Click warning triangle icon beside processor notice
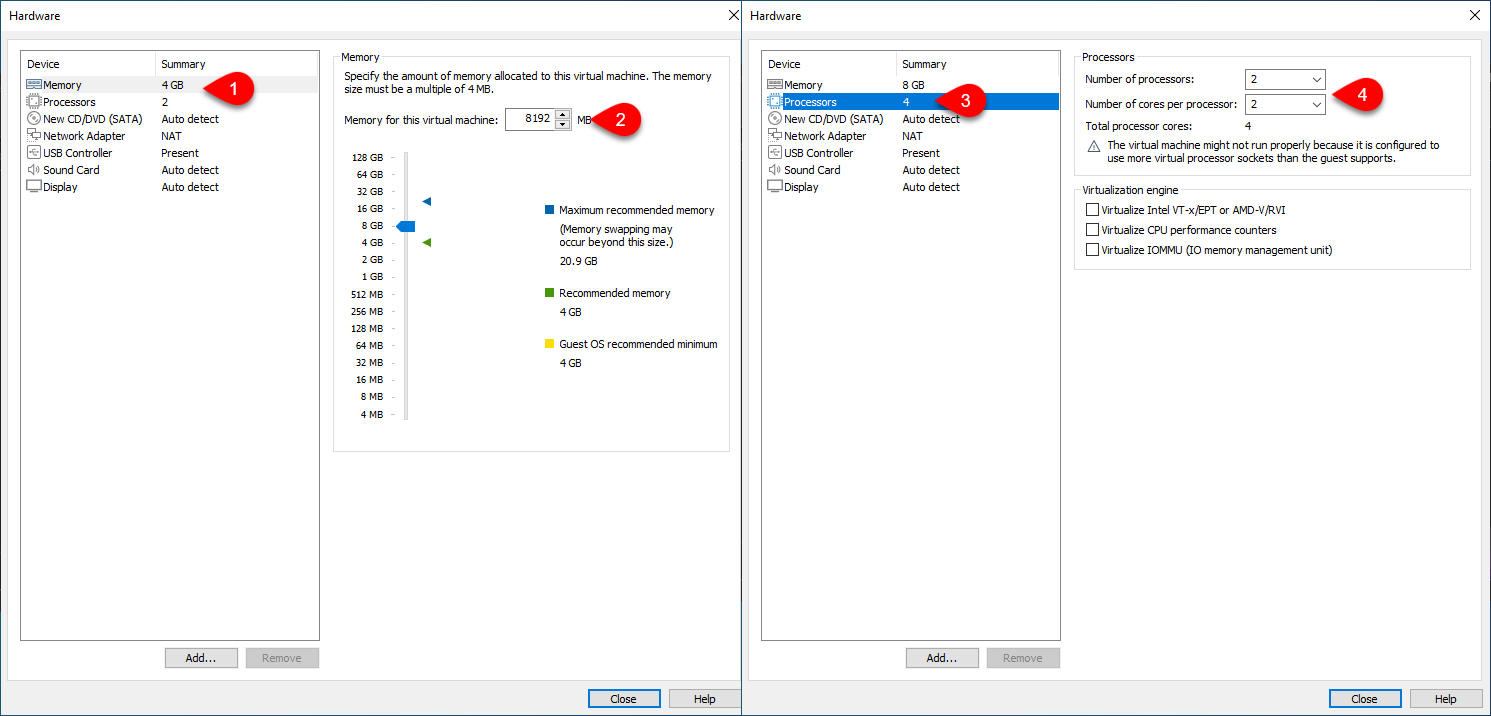Viewport: 1491px width, 716px height. tap(1094, 146)
